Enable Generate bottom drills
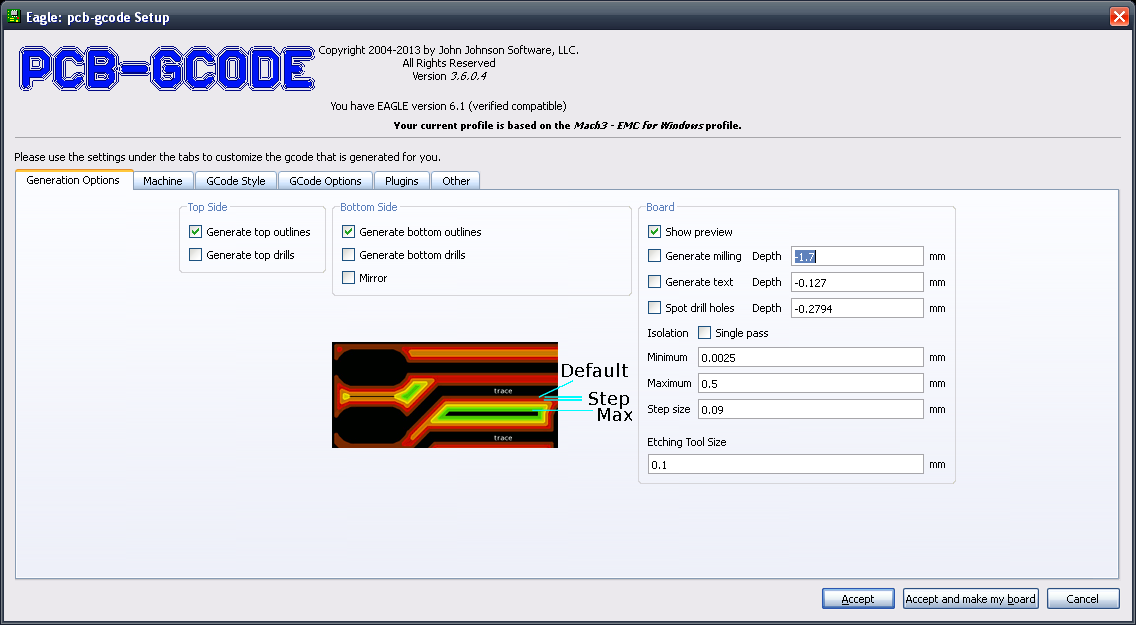Viewport: 1136px width, 625px height. tap(349, 255)
